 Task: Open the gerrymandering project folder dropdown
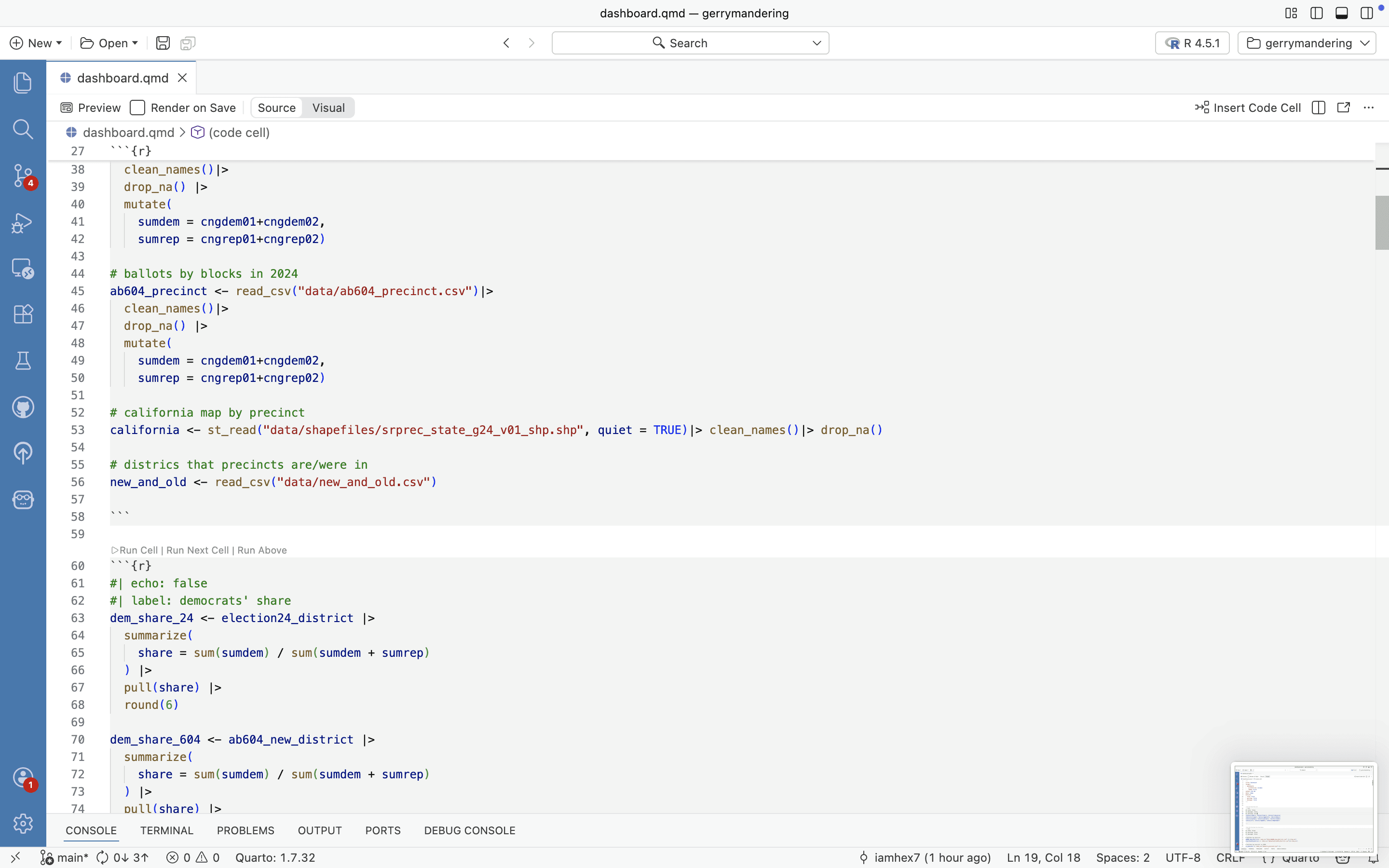[x=1307, y=43]
